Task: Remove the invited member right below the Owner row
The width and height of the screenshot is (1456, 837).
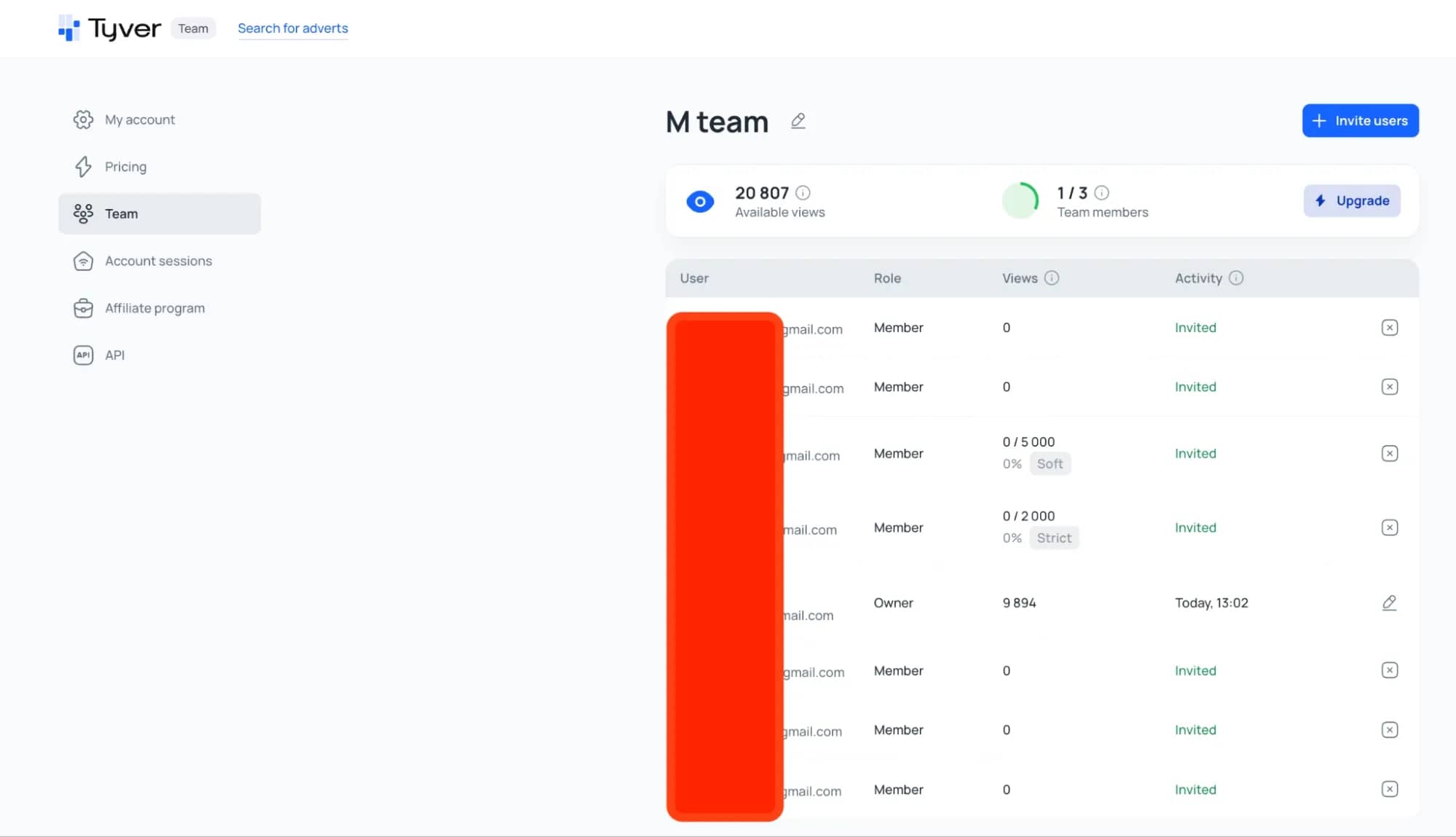Action: click(x=1389, y=670)
